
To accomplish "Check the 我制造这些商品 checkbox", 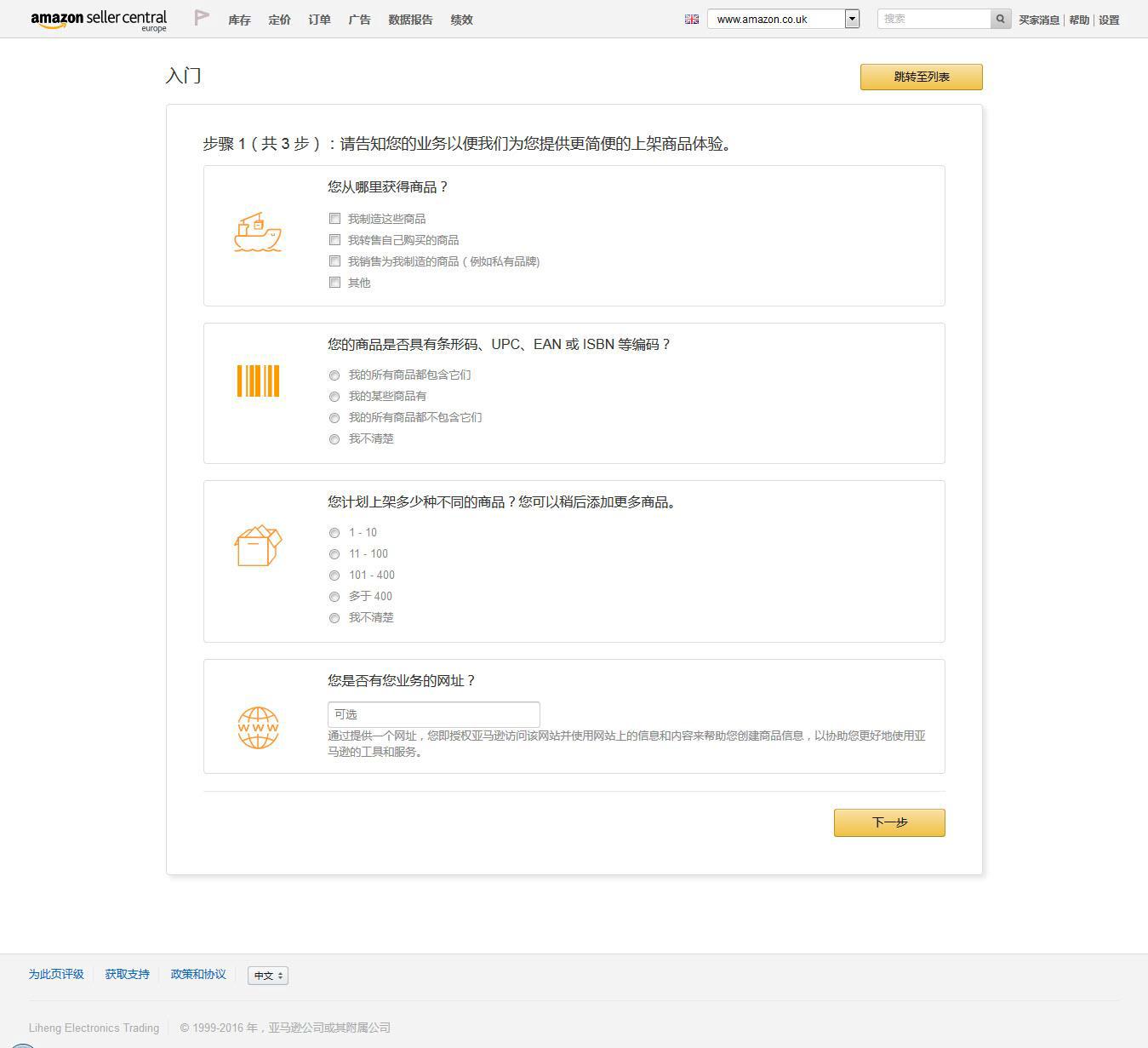I will [334, 218].
